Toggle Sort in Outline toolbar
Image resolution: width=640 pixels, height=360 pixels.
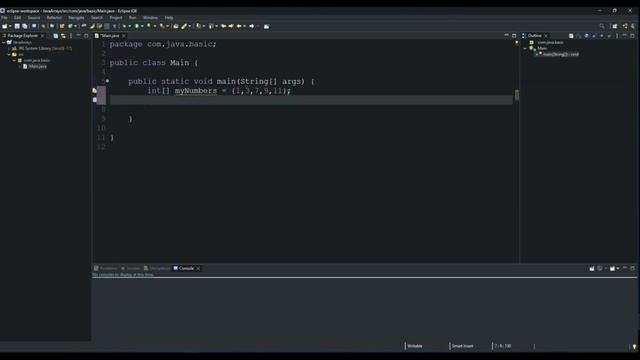579,36
